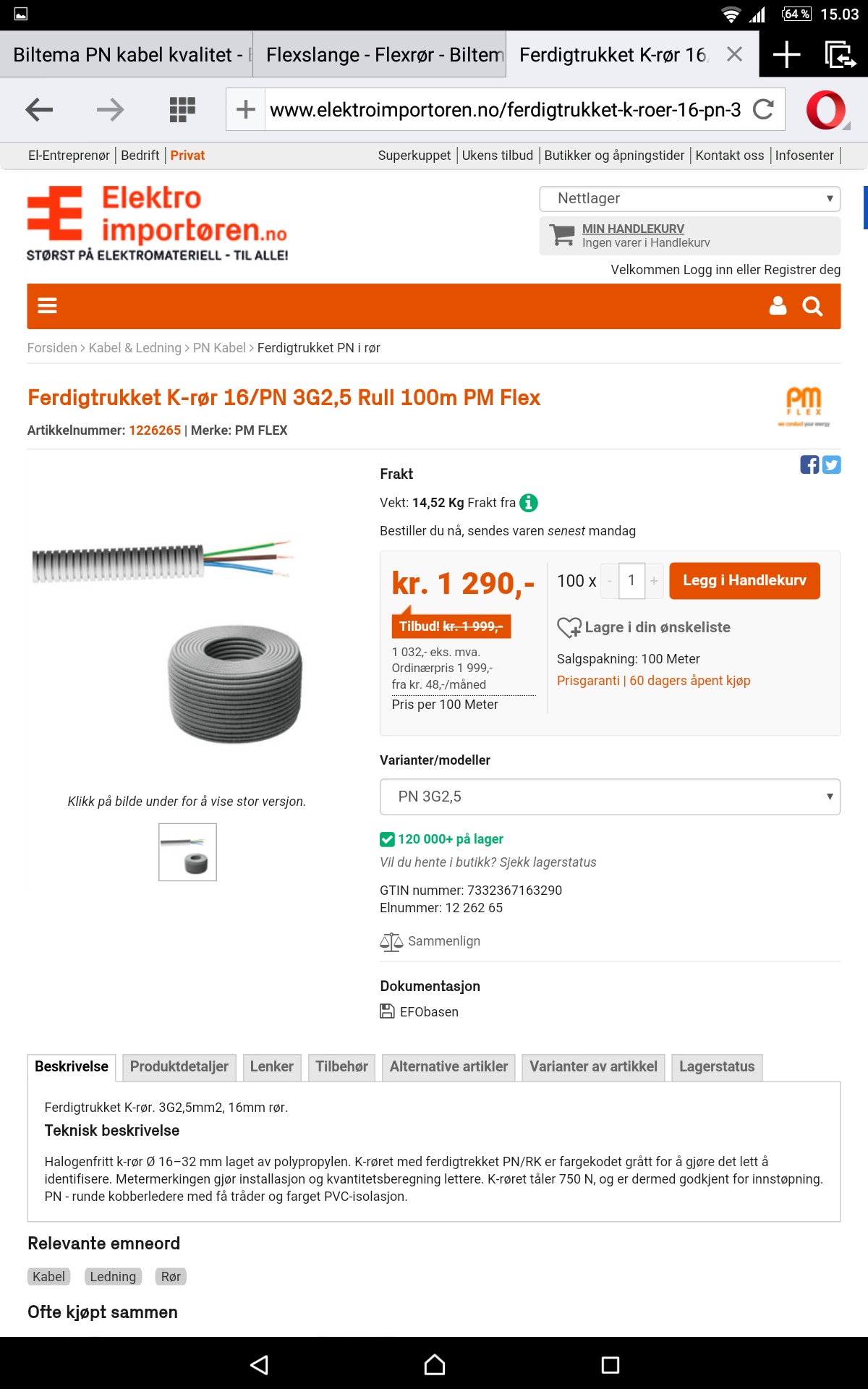
Task: Open the Opera browser menu
Action: [826, 110]
